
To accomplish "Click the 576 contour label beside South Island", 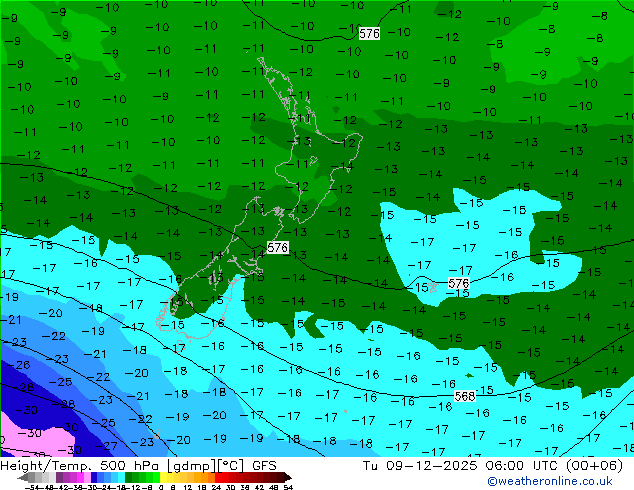I will point(277,247).
